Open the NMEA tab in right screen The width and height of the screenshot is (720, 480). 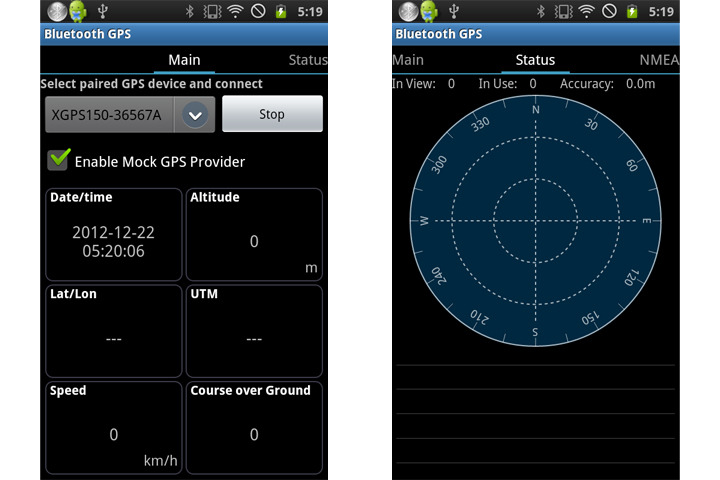pyautogui.click(x=659, y=60)
